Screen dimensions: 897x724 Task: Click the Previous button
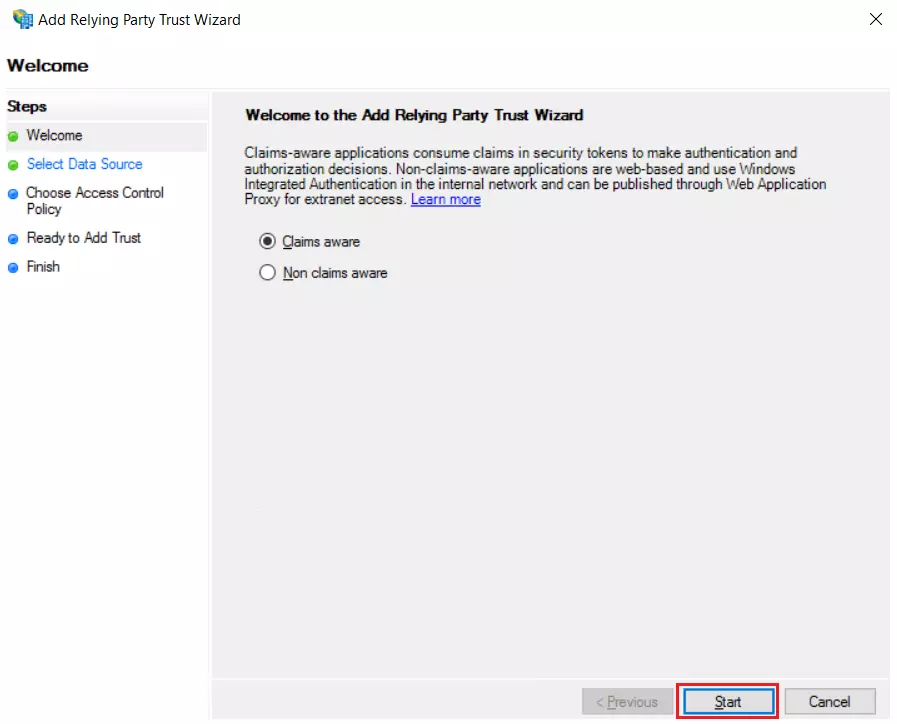pos(627,701)
